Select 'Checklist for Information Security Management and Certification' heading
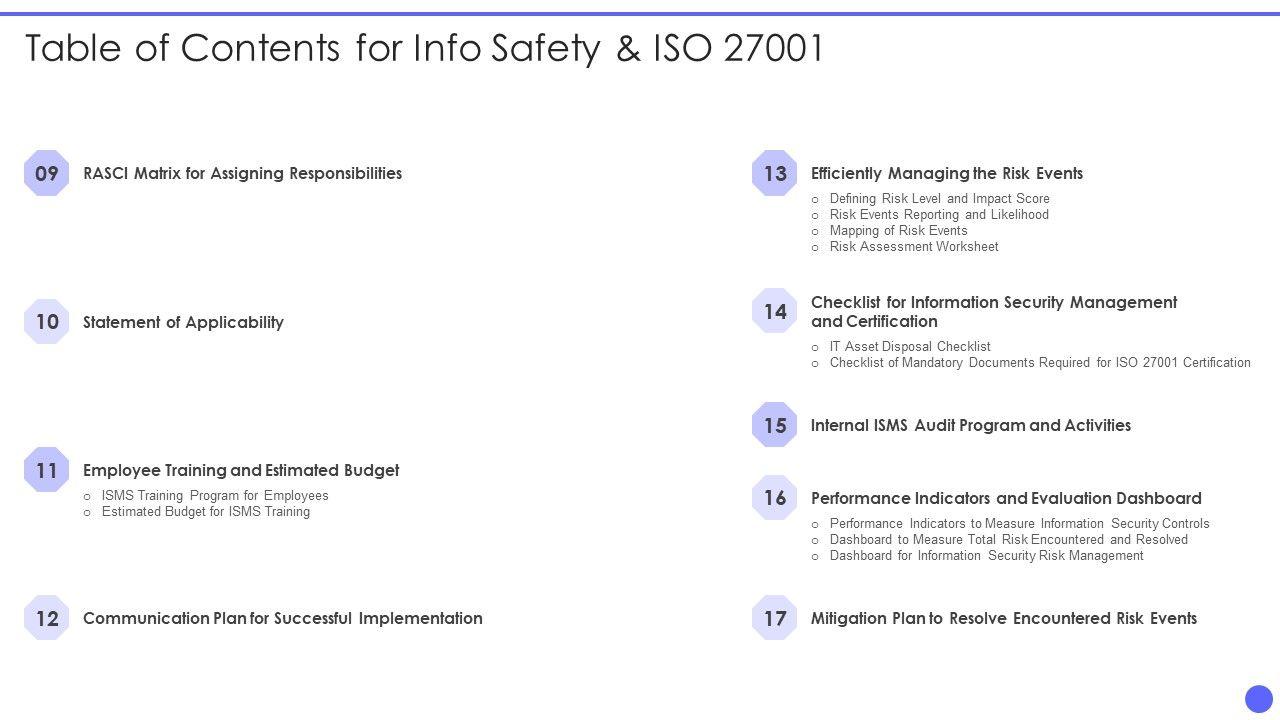The image size is (1280, 720). 994,311
